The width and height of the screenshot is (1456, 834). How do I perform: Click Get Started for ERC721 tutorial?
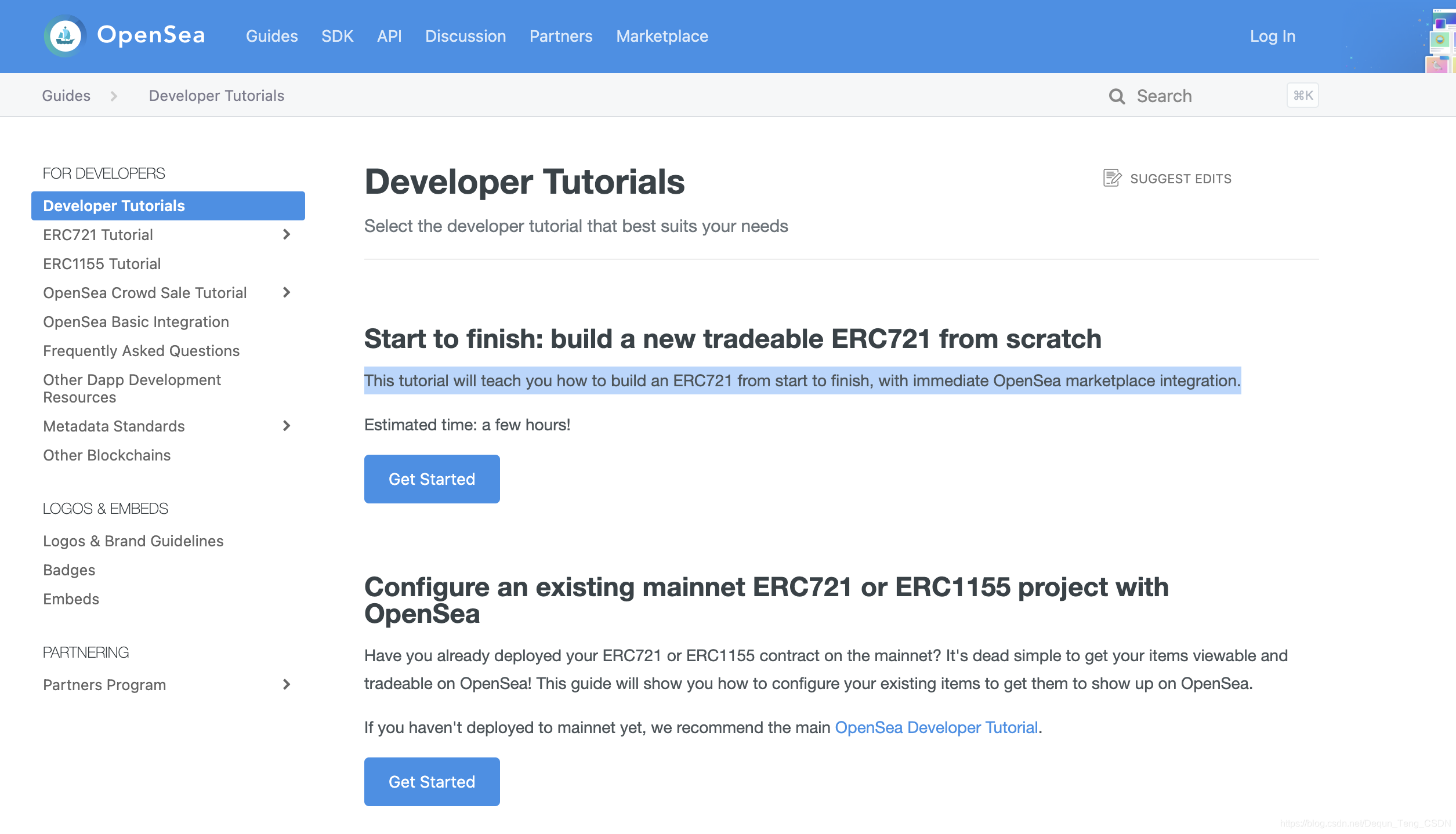(x=431, y=479)
